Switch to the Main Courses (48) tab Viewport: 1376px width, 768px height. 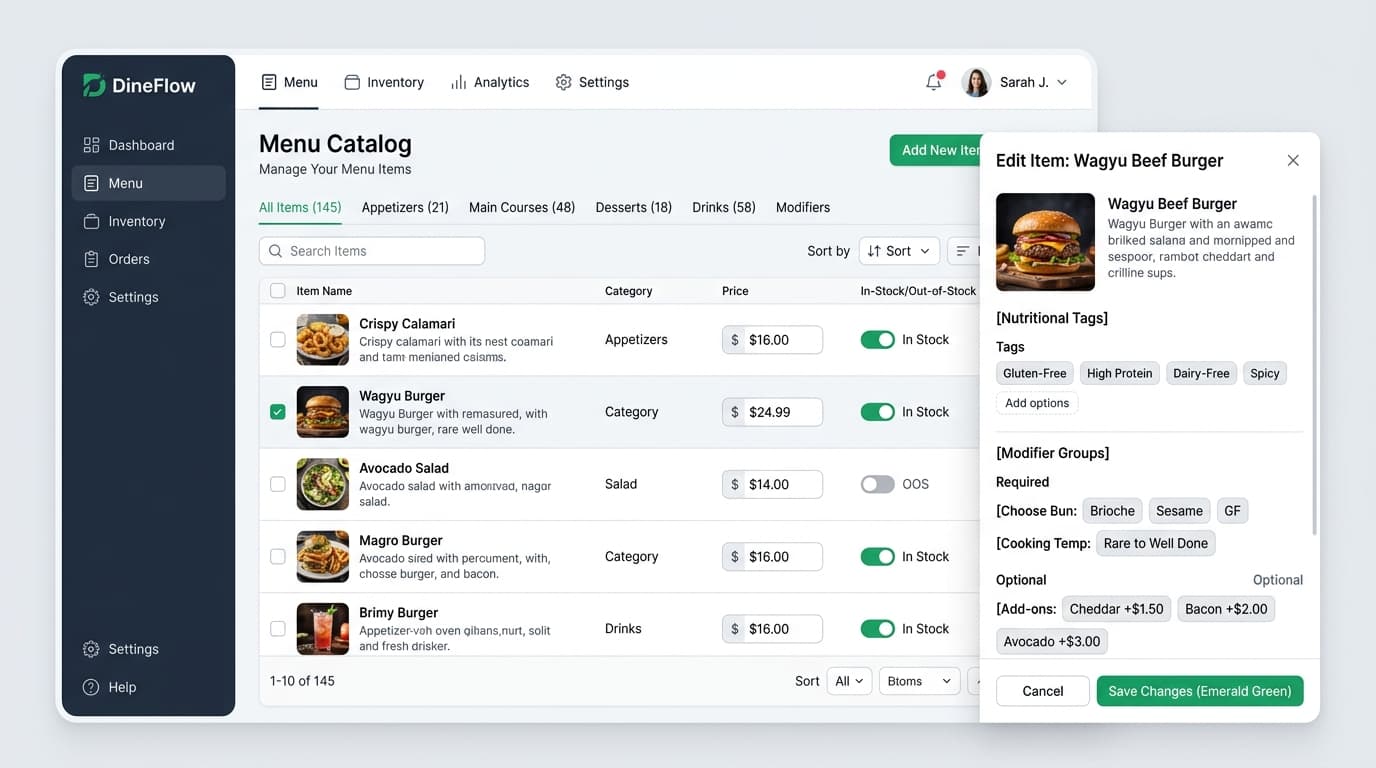click(522, 207)
